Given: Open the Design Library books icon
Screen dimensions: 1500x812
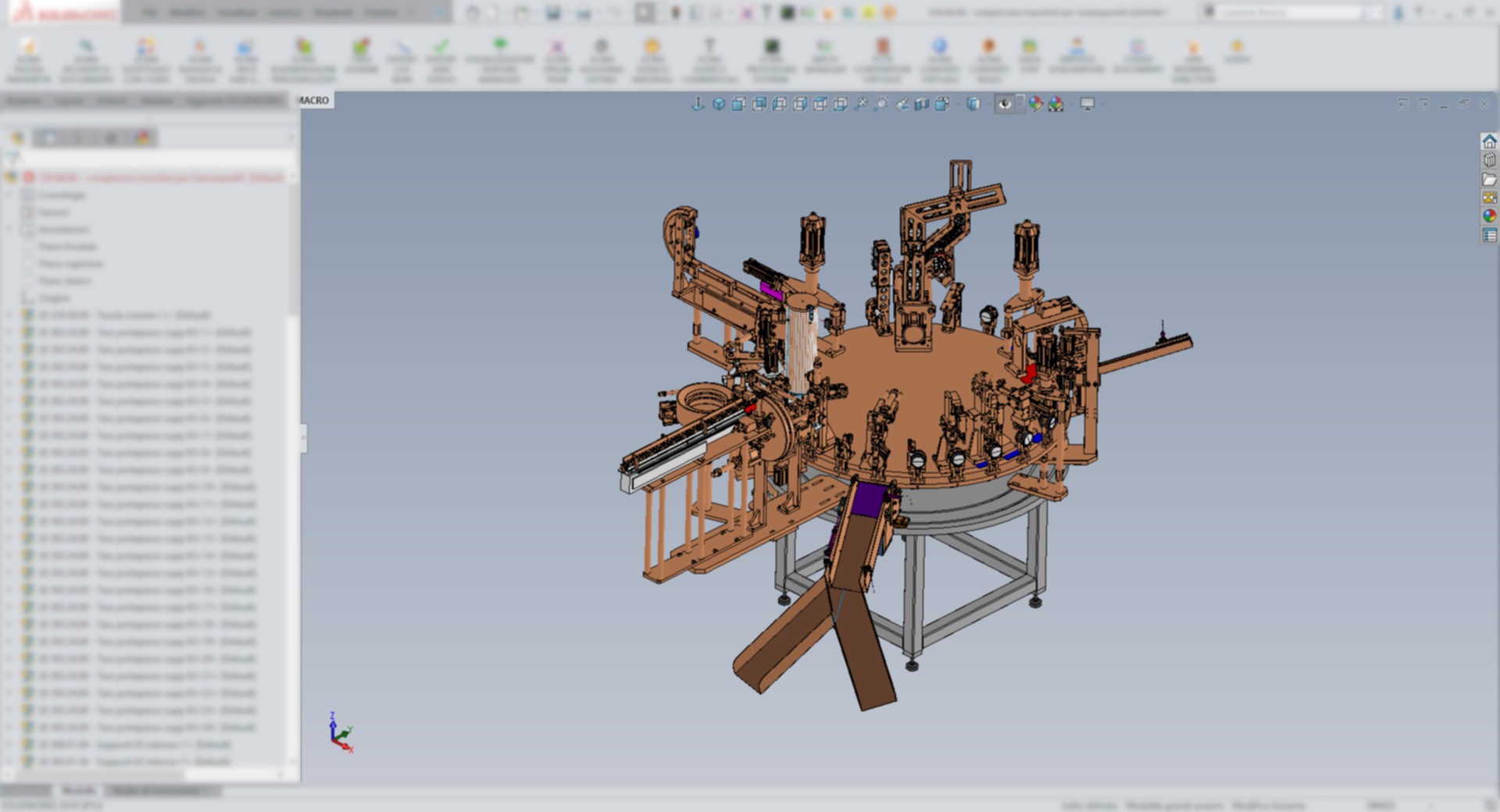Looking at the screenshot, I should pyautogui.click(x=1489, y=160).
